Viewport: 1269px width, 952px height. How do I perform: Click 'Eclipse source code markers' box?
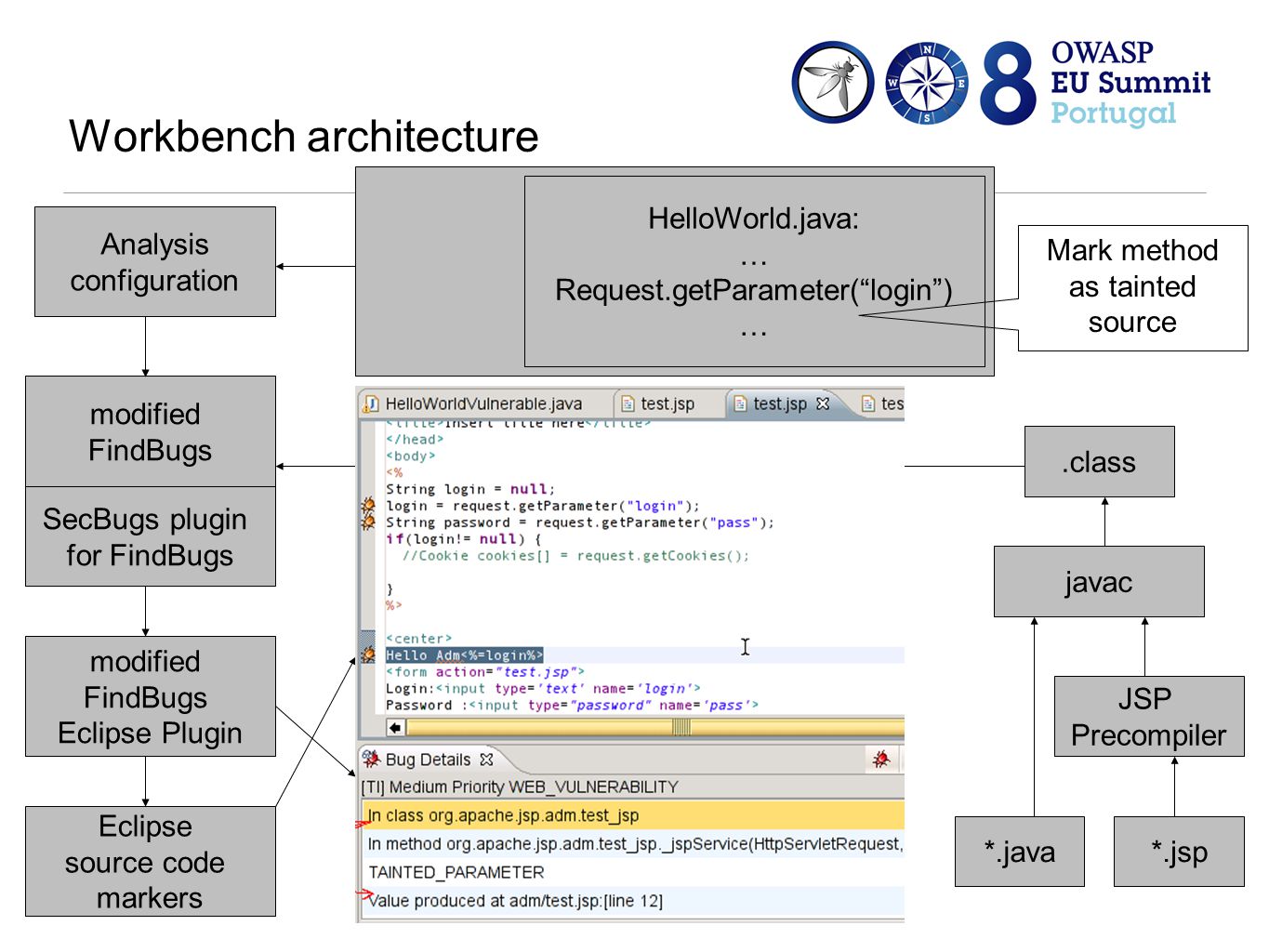coord(151,862)
